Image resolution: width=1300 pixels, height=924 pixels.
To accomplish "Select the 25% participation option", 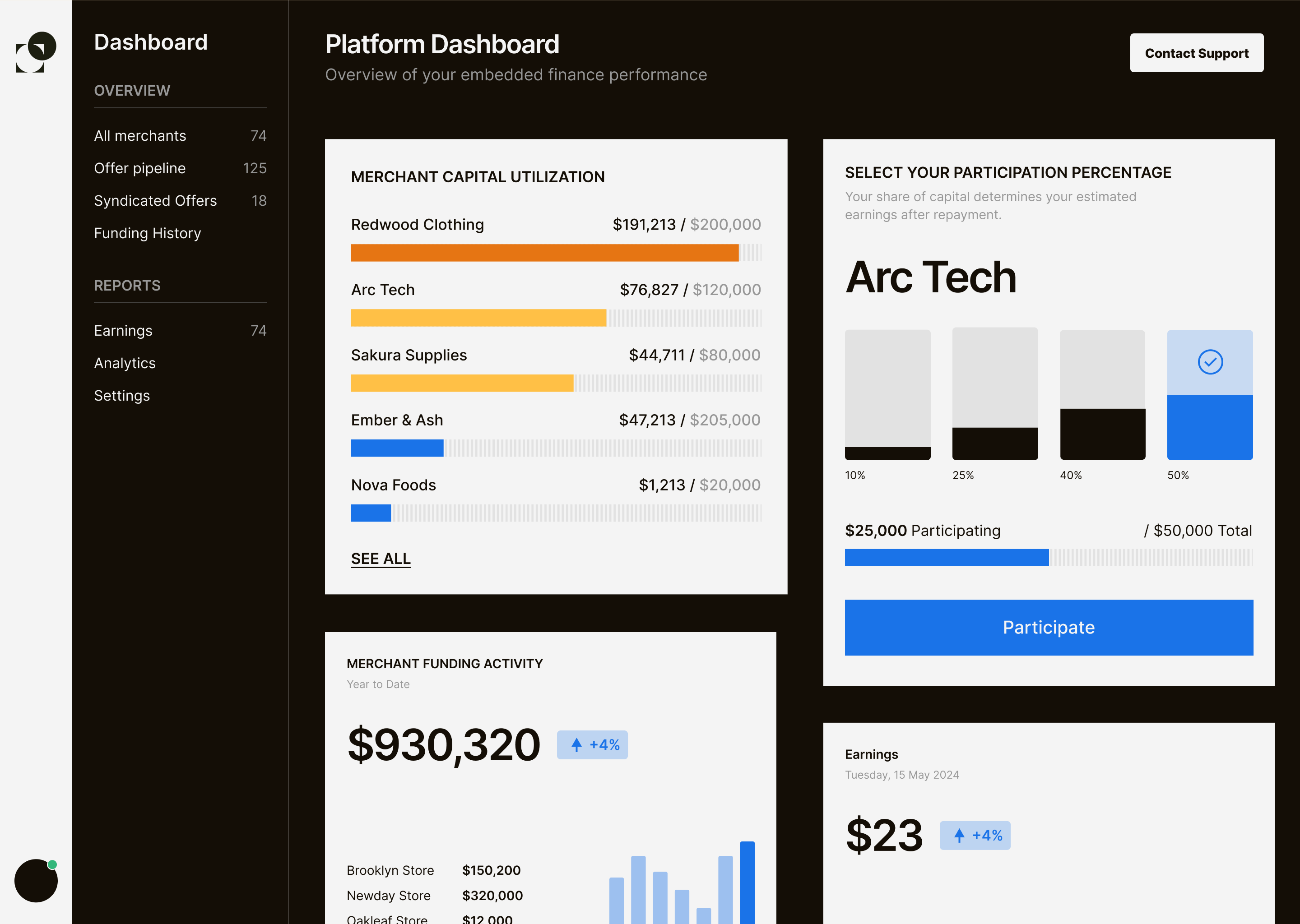I will [x=994, y=394].
